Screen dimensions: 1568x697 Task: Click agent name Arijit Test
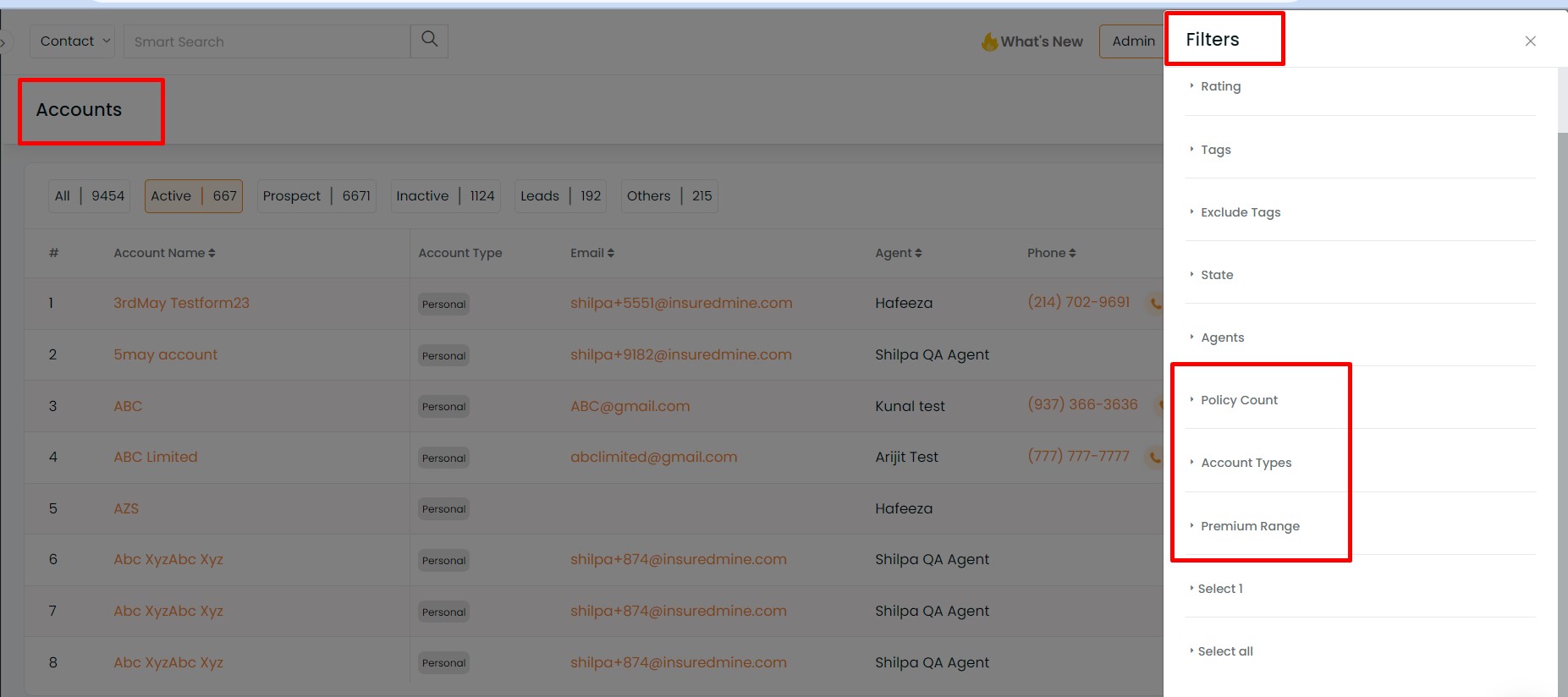click(906, 457)
